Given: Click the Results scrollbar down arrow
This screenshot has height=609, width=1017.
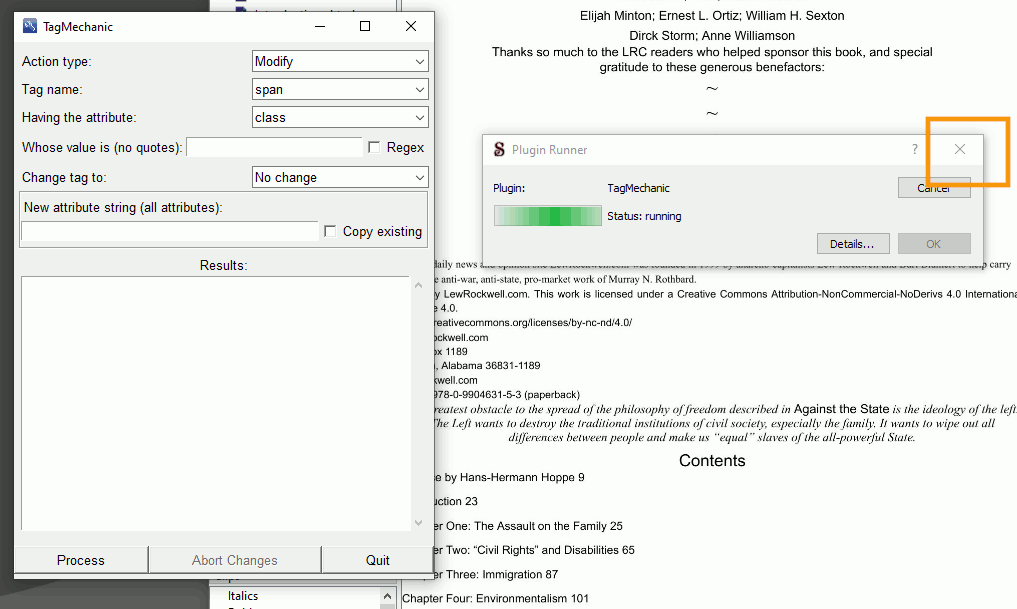Looking at the screenshot, I should (x=418, y=523).
